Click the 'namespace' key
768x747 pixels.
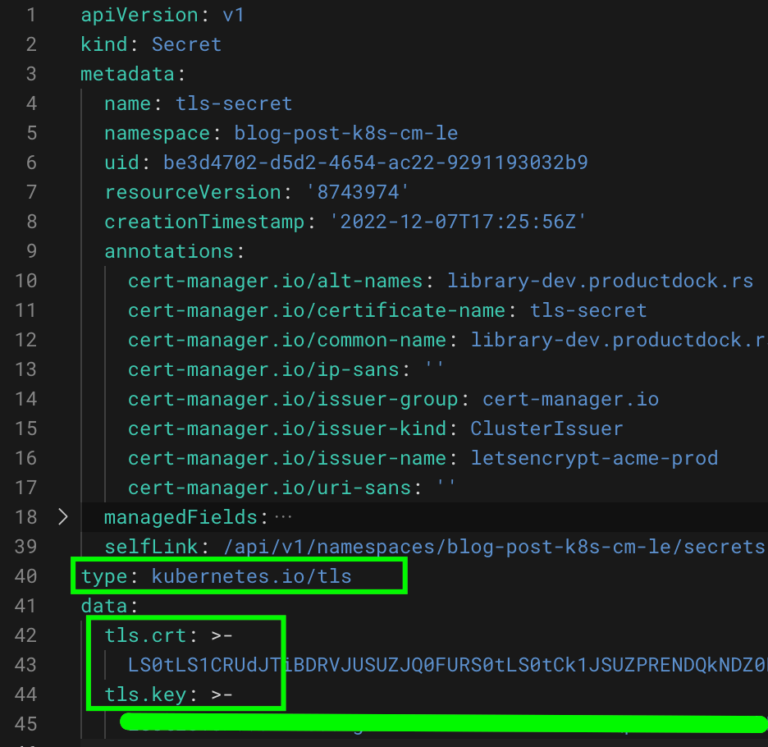[157, 133]
